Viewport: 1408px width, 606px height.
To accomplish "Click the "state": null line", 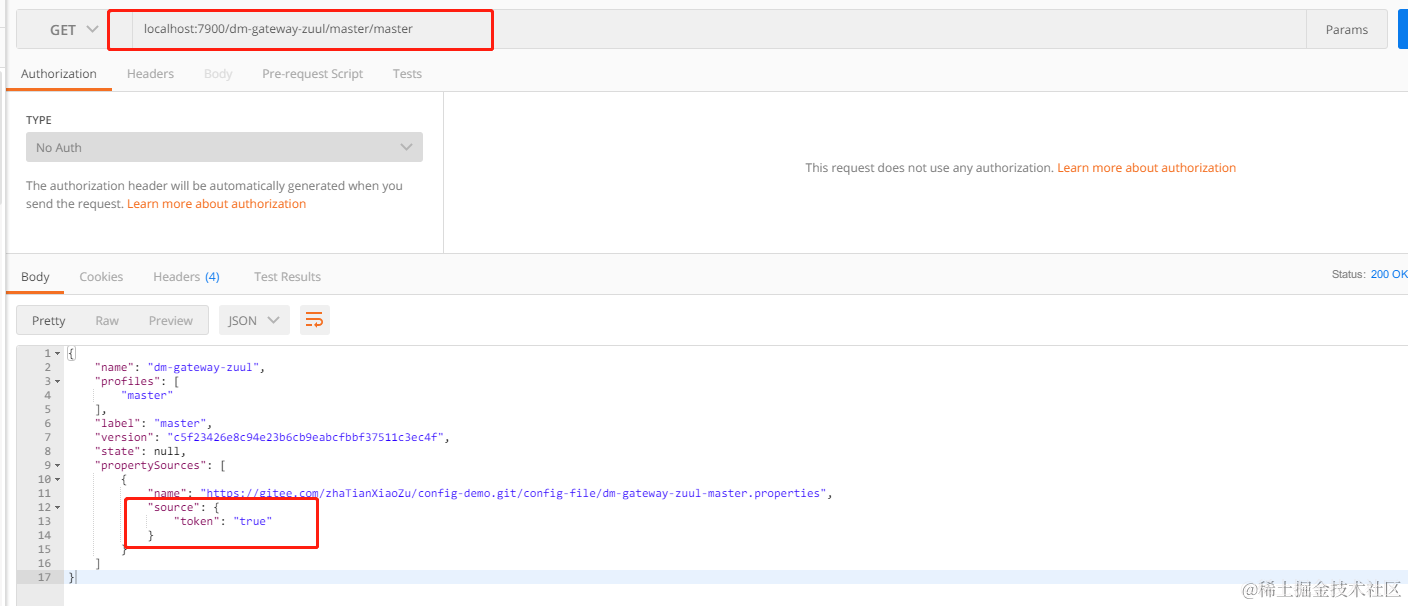I will click(x=140, y=451).
